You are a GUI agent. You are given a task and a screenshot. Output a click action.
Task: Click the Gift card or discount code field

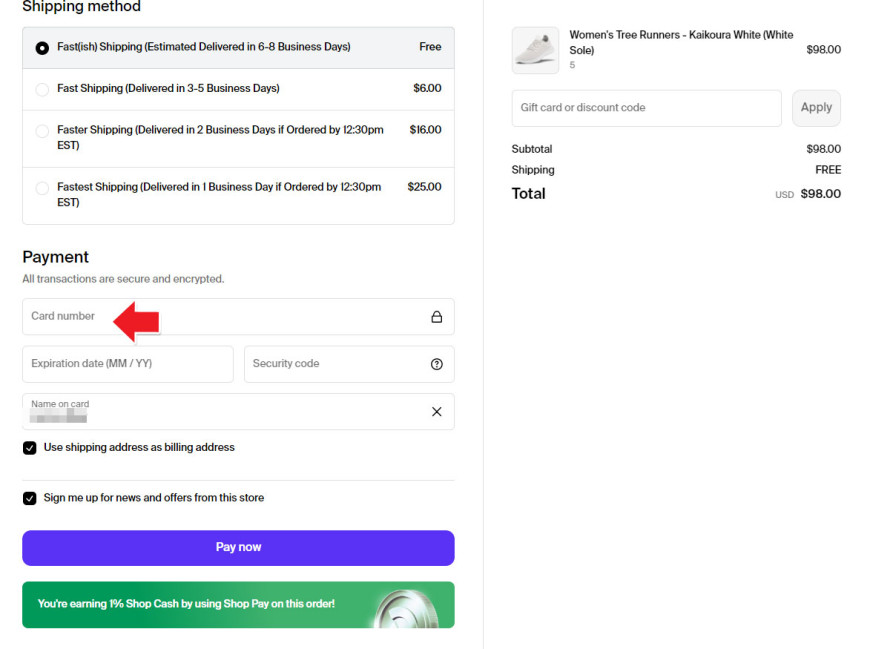point(646,108)
